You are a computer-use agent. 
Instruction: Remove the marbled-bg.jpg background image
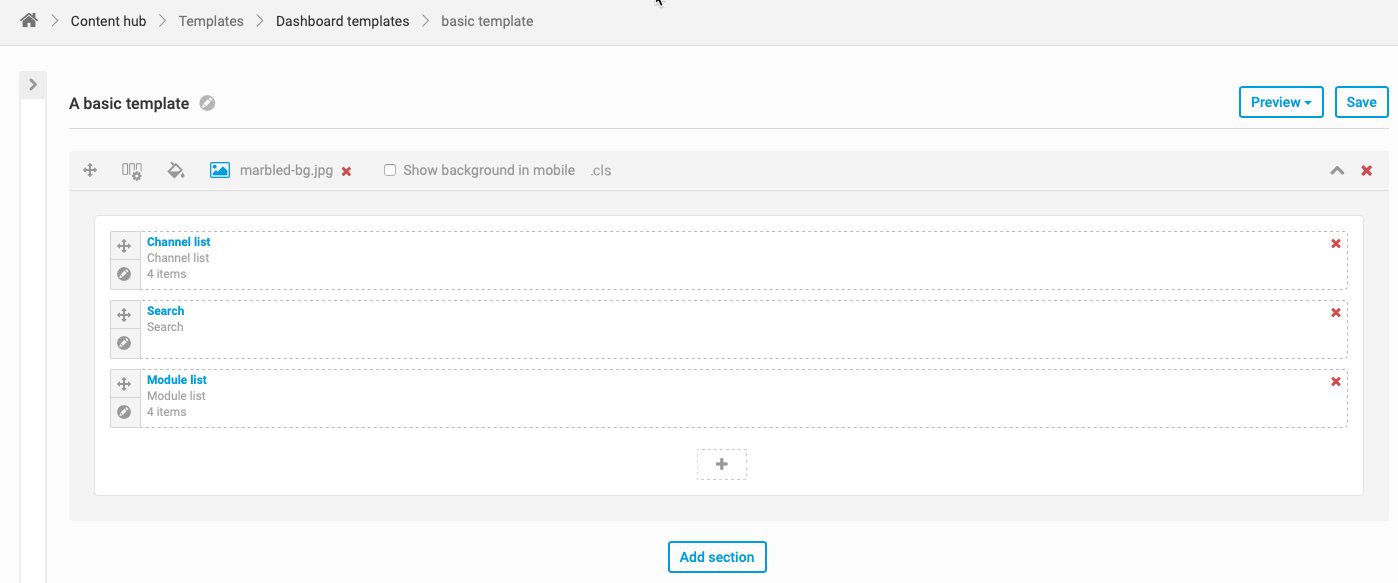coord(347,171)
